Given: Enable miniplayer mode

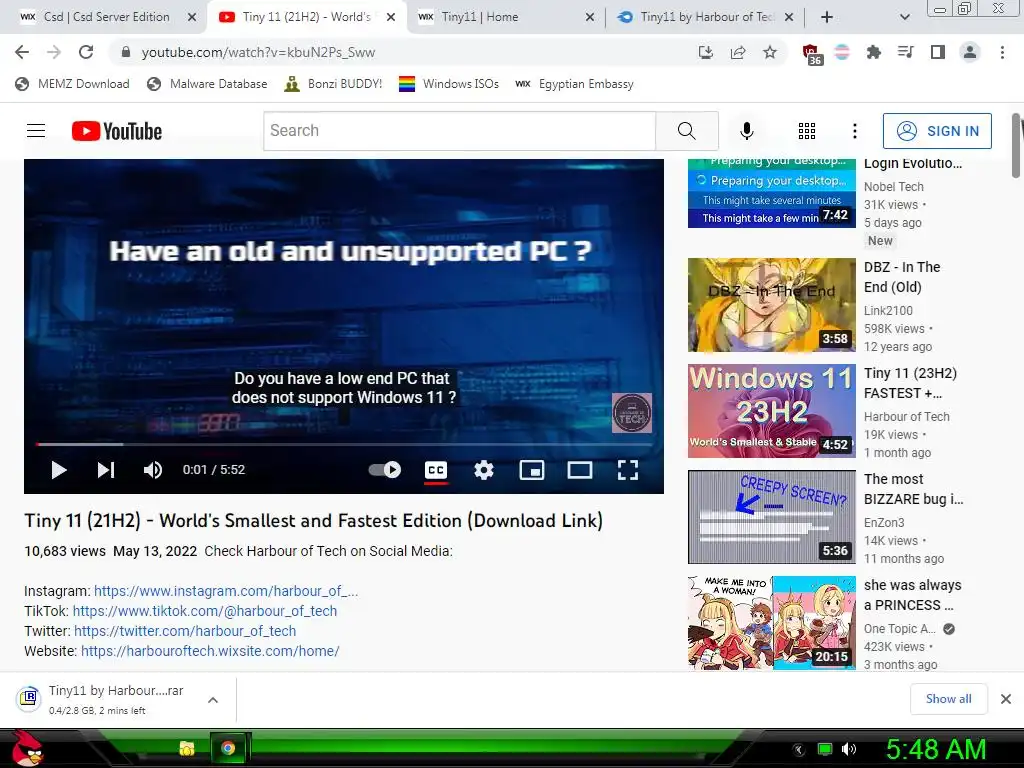Looking at the screenshot, I should pos(532,470).
